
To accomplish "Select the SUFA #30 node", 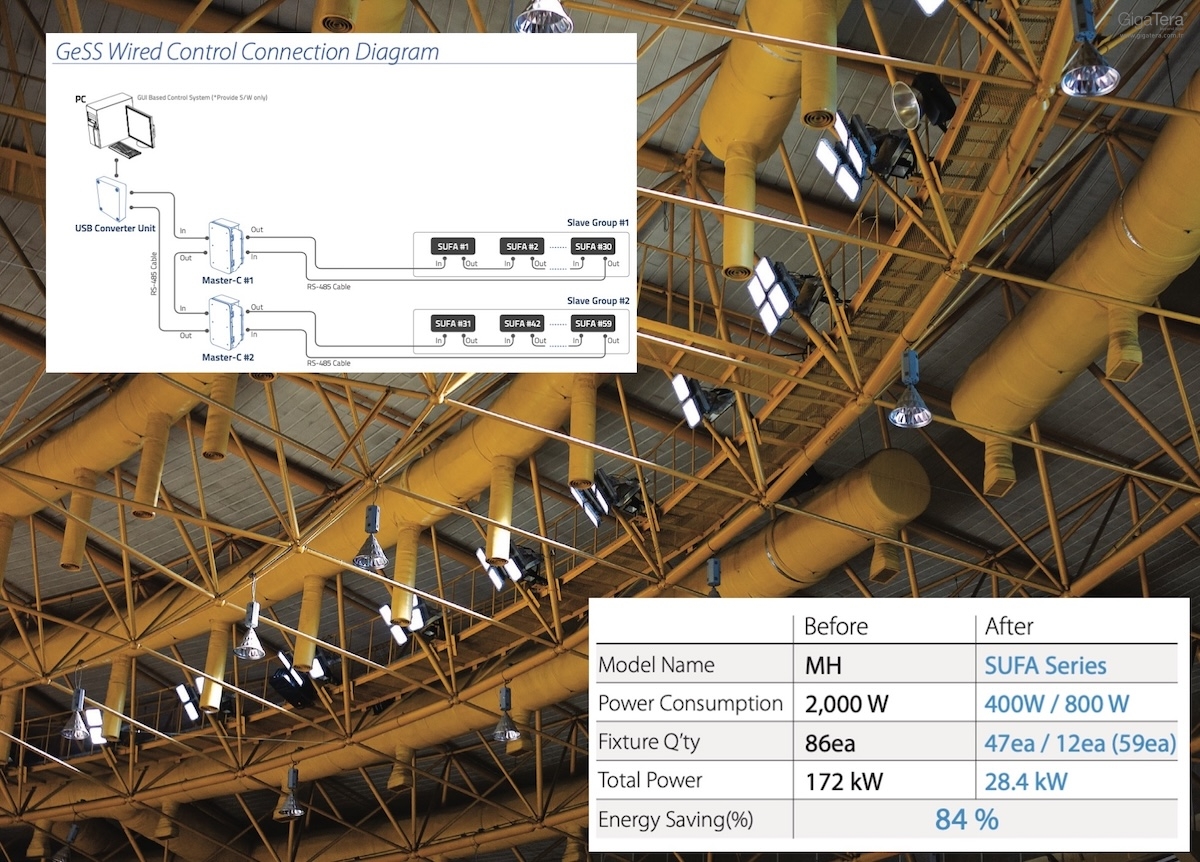I will (593, 247).
